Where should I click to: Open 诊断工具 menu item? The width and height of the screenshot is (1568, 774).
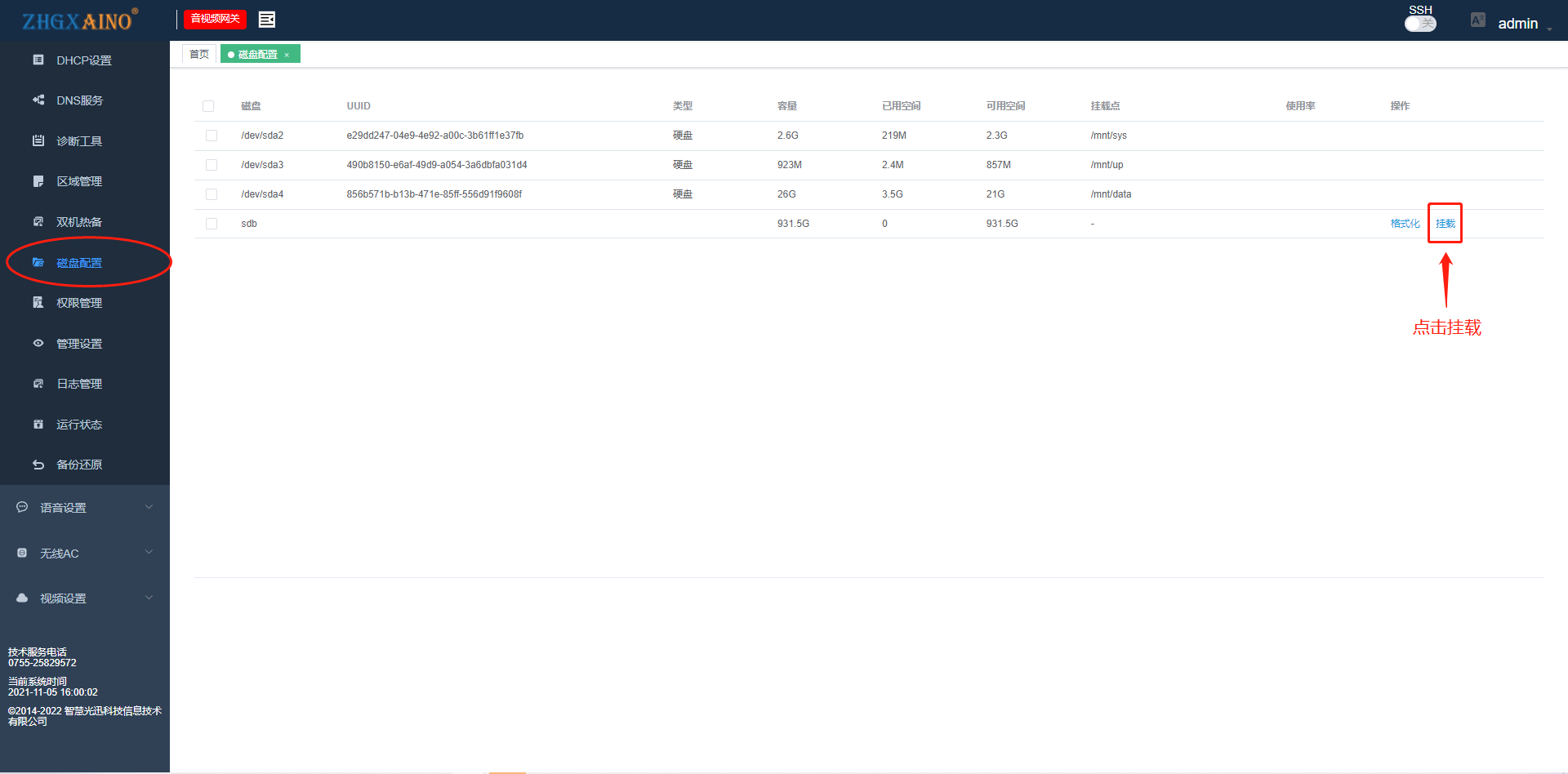(79, 141)
